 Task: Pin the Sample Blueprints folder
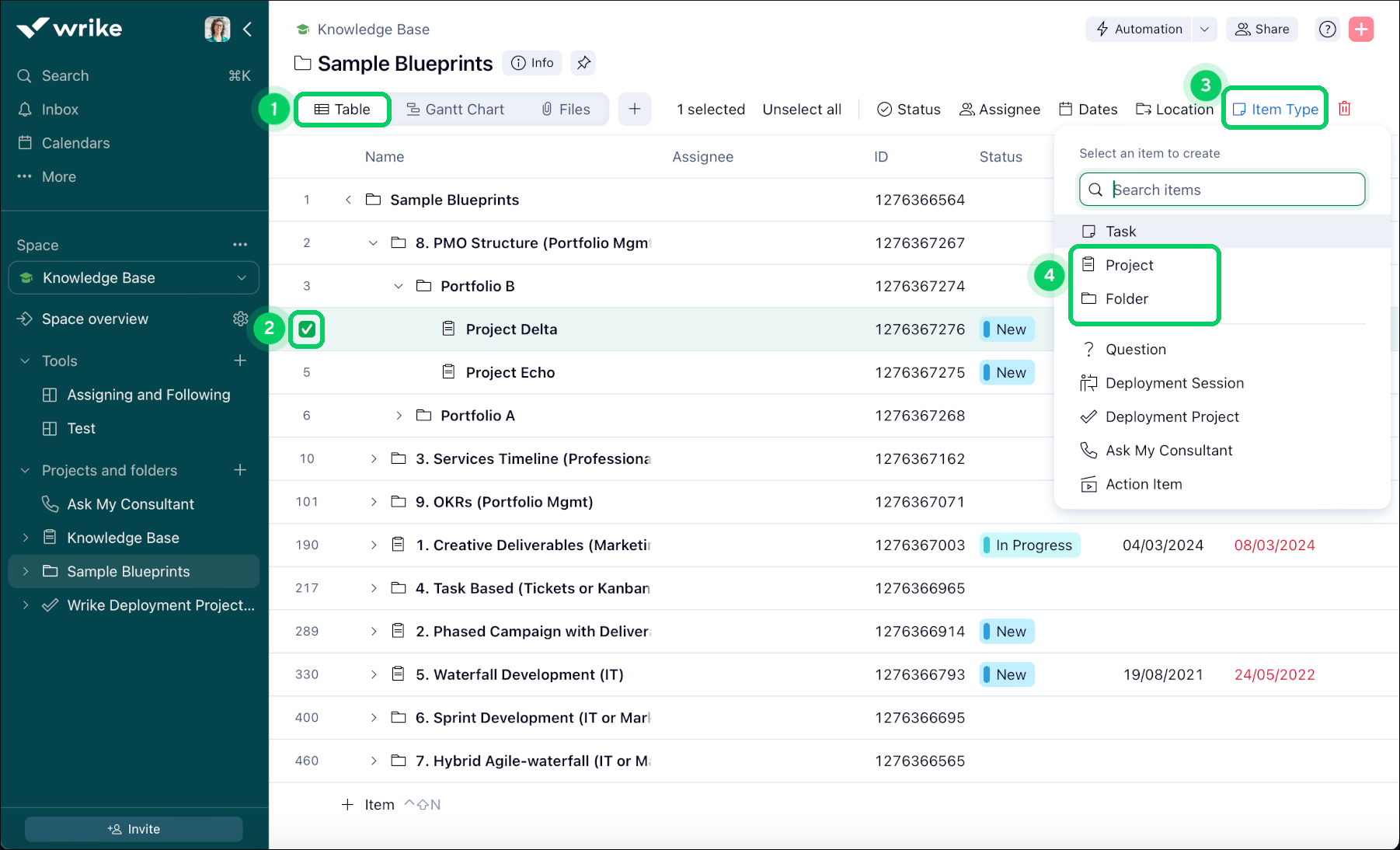(x=583, y=63)
